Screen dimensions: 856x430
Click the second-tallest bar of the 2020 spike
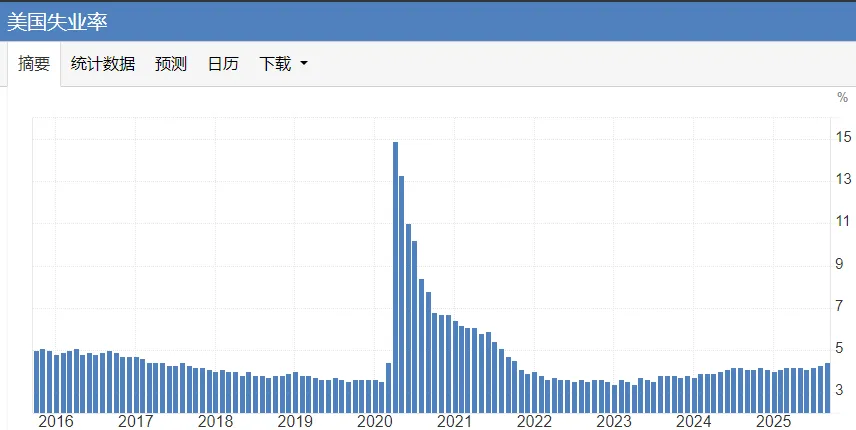(x=402, y=293)
